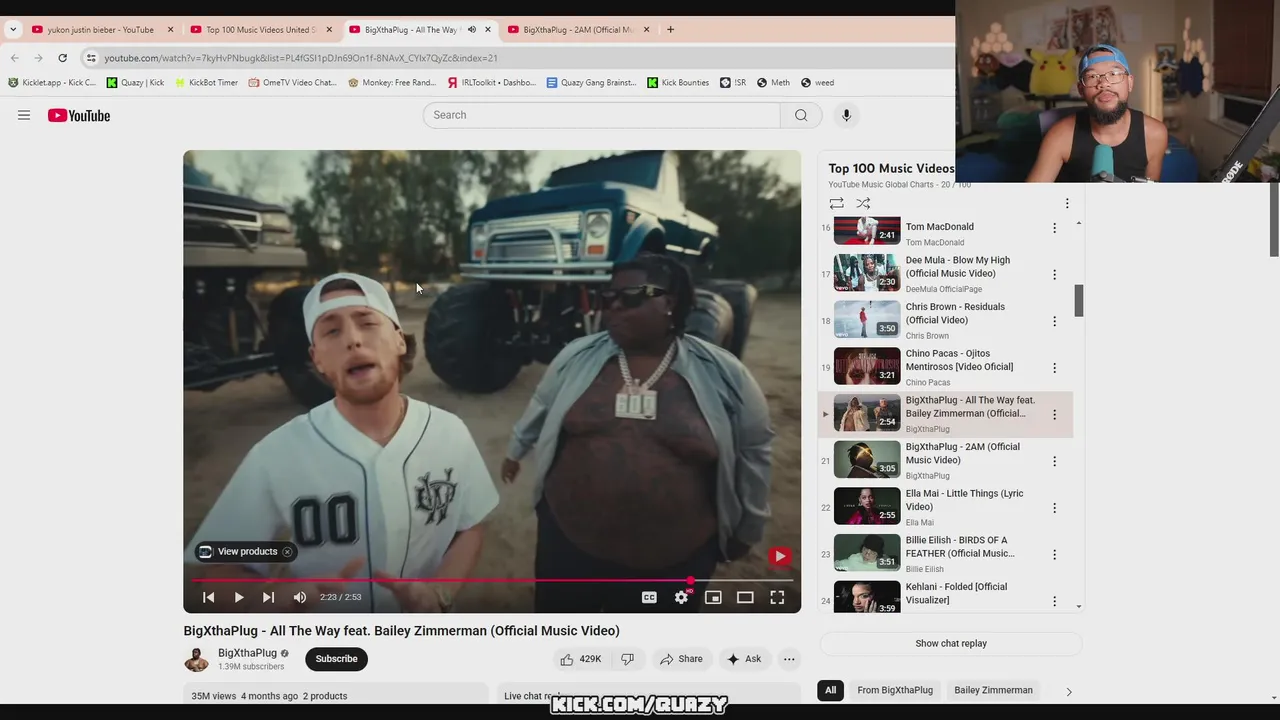Toggle playlist shuffle
Viewport: 1280px width, 720px height.
[863, 203]
